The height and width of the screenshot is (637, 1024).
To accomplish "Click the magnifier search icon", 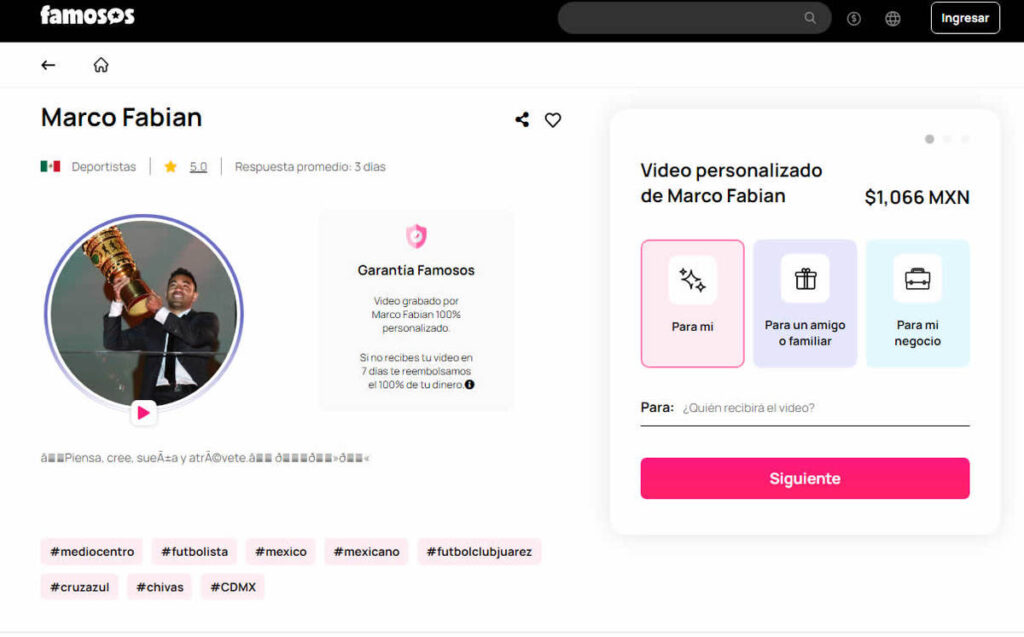I will coord(810,18).
